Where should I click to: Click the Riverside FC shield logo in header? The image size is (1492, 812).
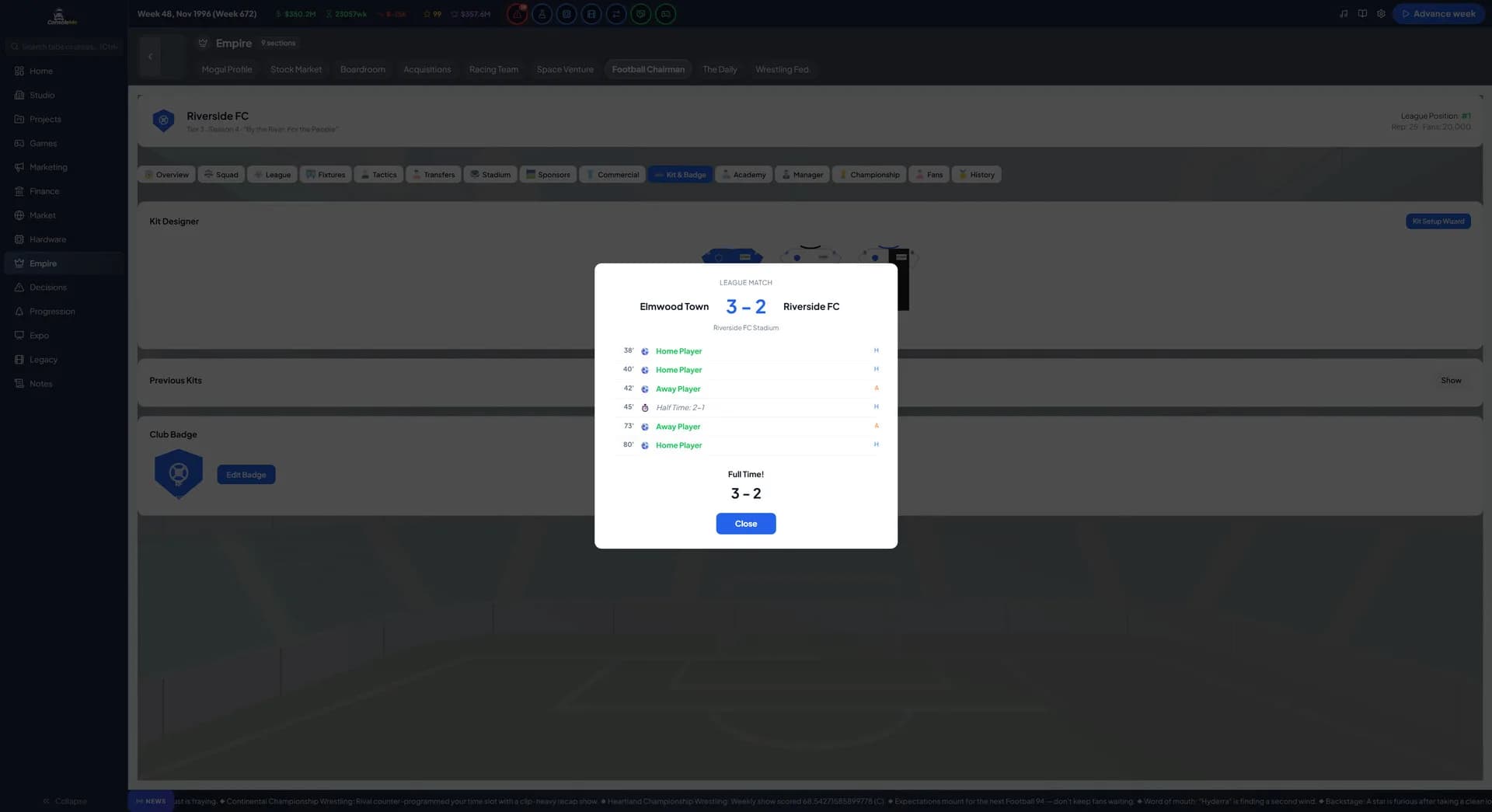pos(163,120)
